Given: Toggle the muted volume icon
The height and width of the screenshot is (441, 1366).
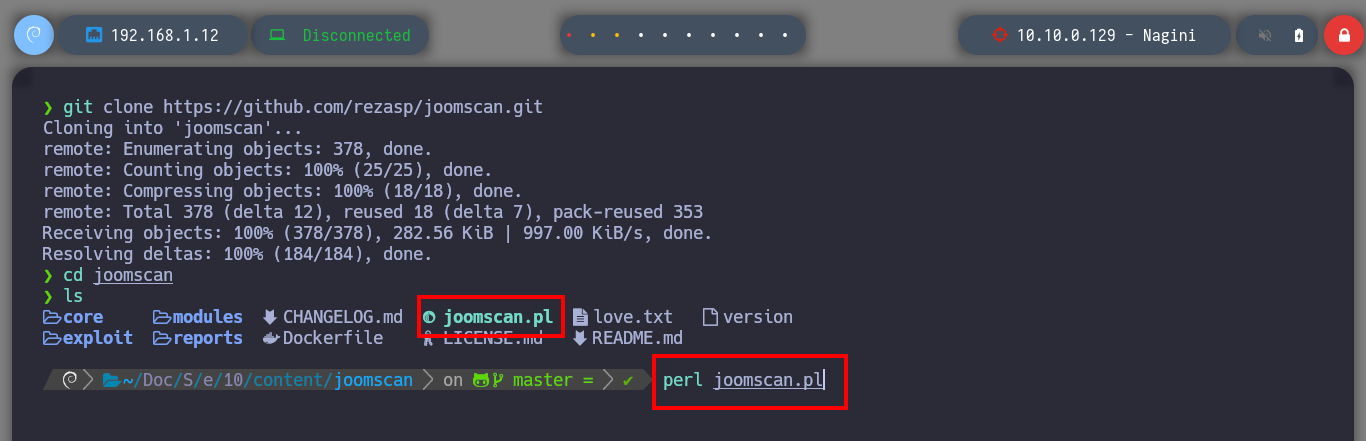Looking at the screenshot, I should [1264, 35].
